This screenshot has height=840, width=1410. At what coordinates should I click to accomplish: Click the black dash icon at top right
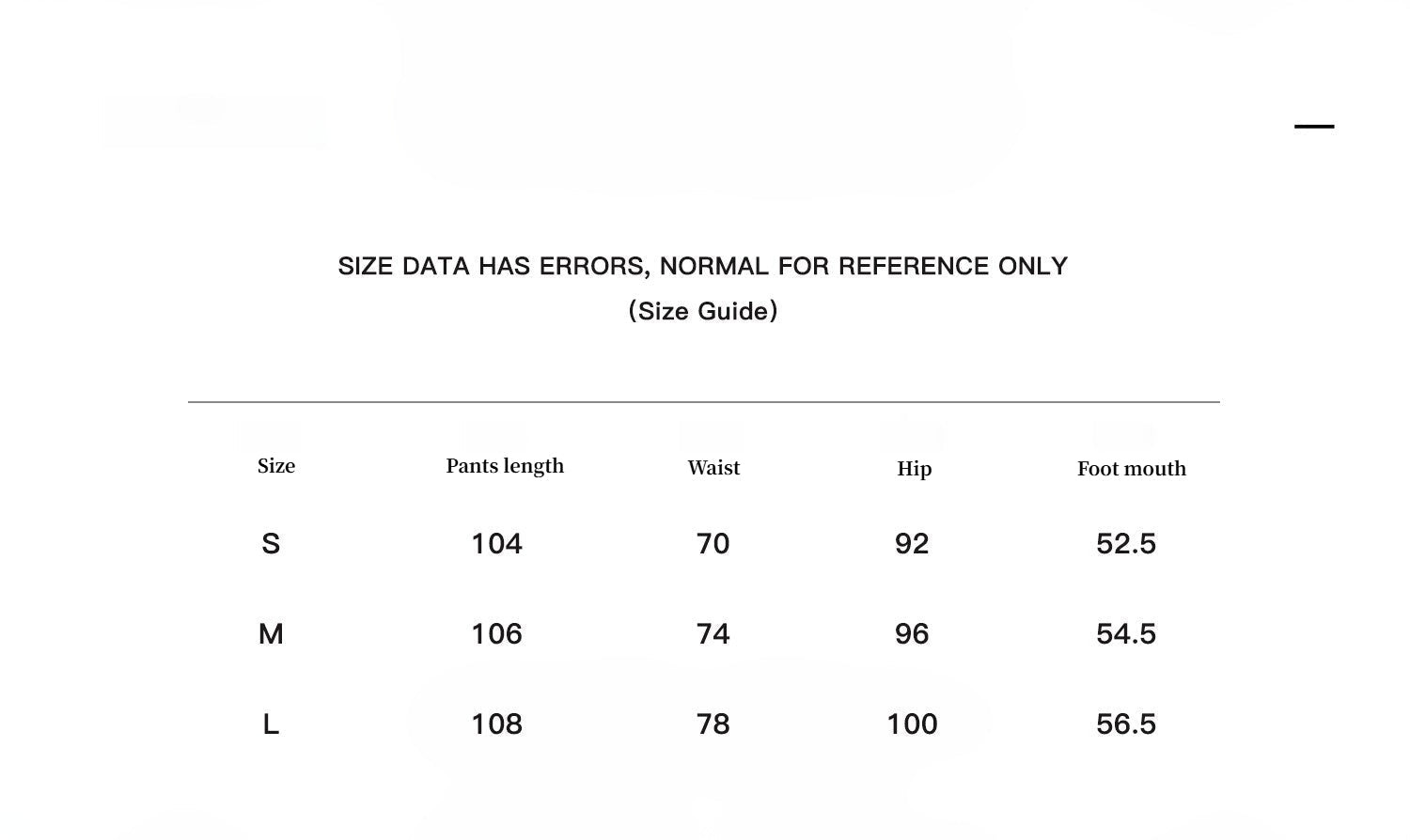(1313, 126)
